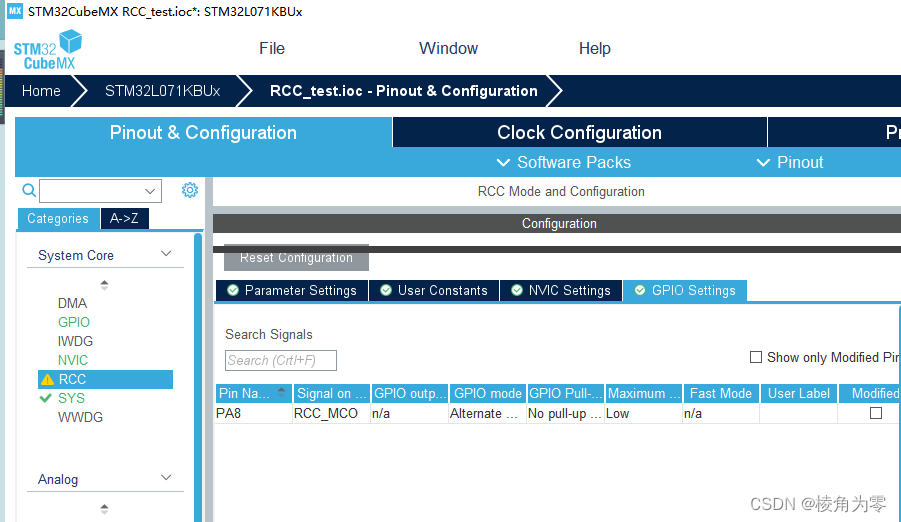
Task: Select NVIC in System Core list
Action: tap(73, 360)
